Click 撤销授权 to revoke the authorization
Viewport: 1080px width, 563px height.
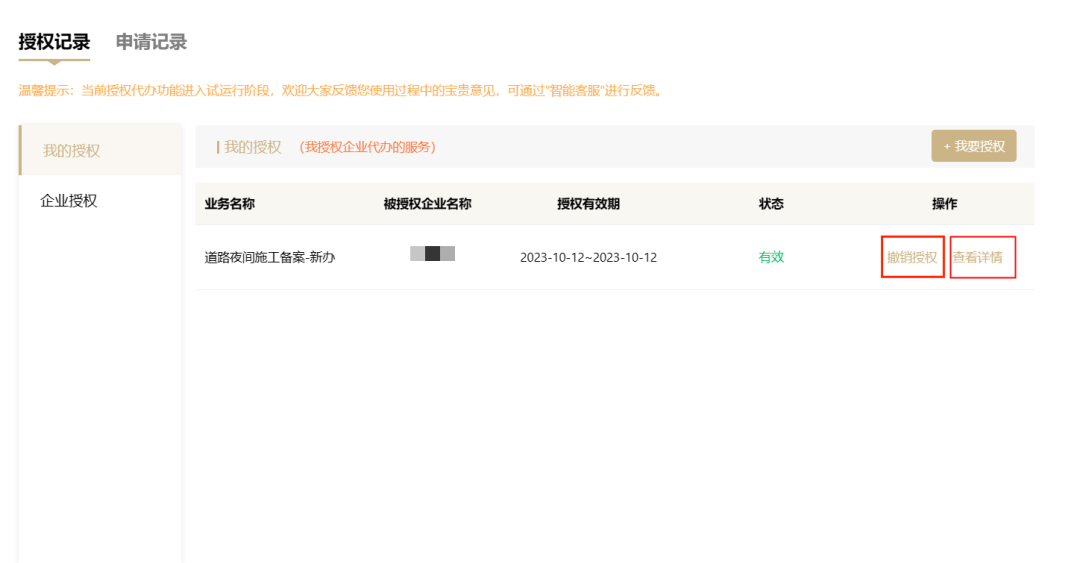(x=912, y=257)
